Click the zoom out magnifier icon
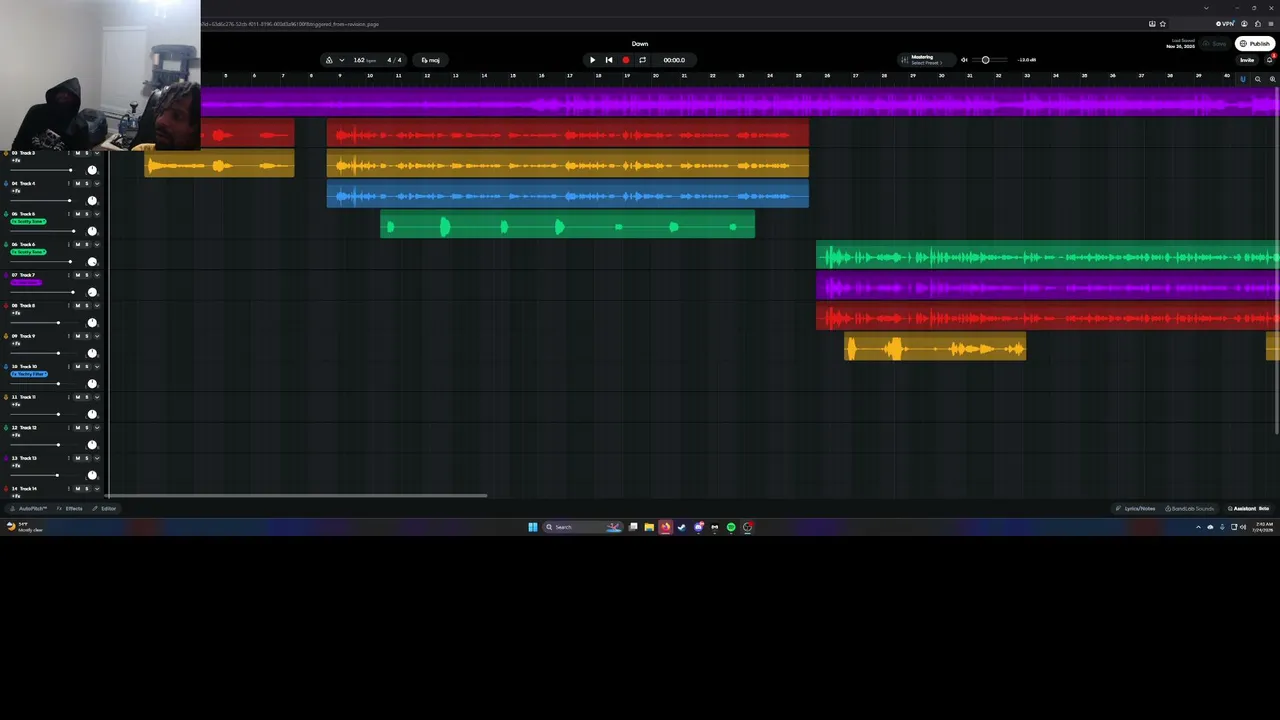The image size is (1280, 720). [1258, 79]
